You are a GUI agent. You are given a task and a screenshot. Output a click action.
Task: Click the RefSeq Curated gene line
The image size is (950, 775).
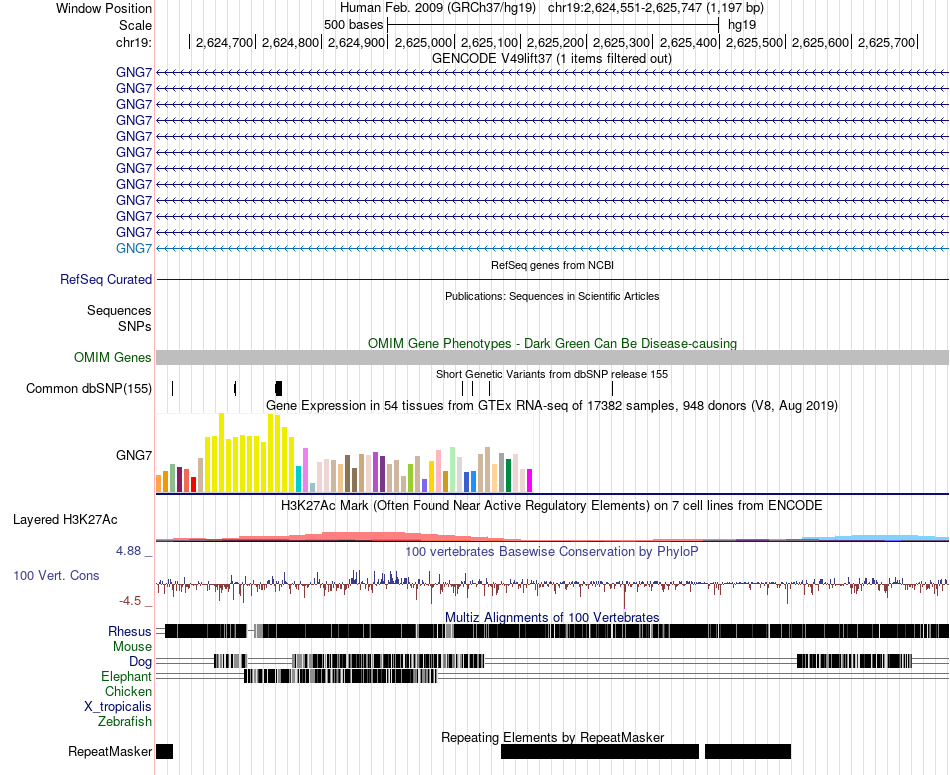[553, 279]
